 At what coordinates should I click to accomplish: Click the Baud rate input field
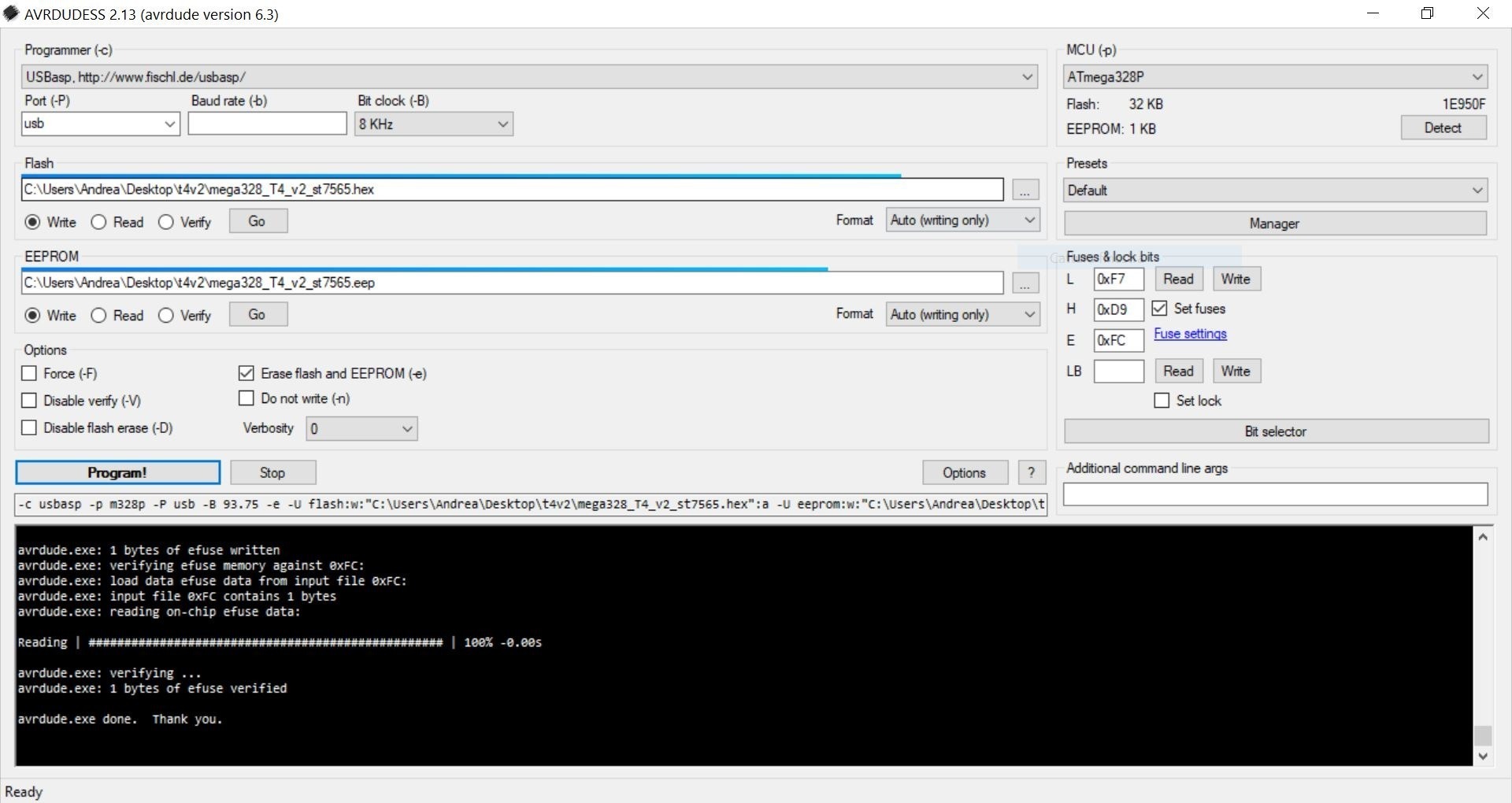(267, 124)
